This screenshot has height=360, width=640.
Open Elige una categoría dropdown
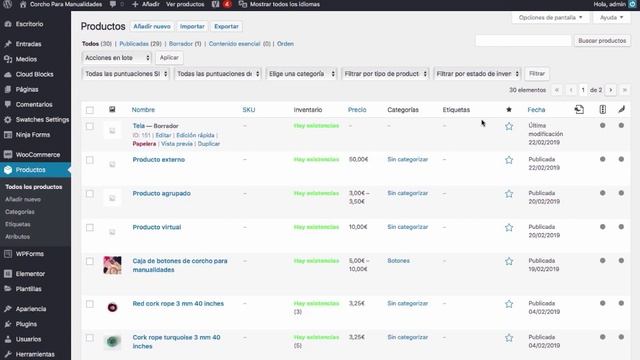301,74
